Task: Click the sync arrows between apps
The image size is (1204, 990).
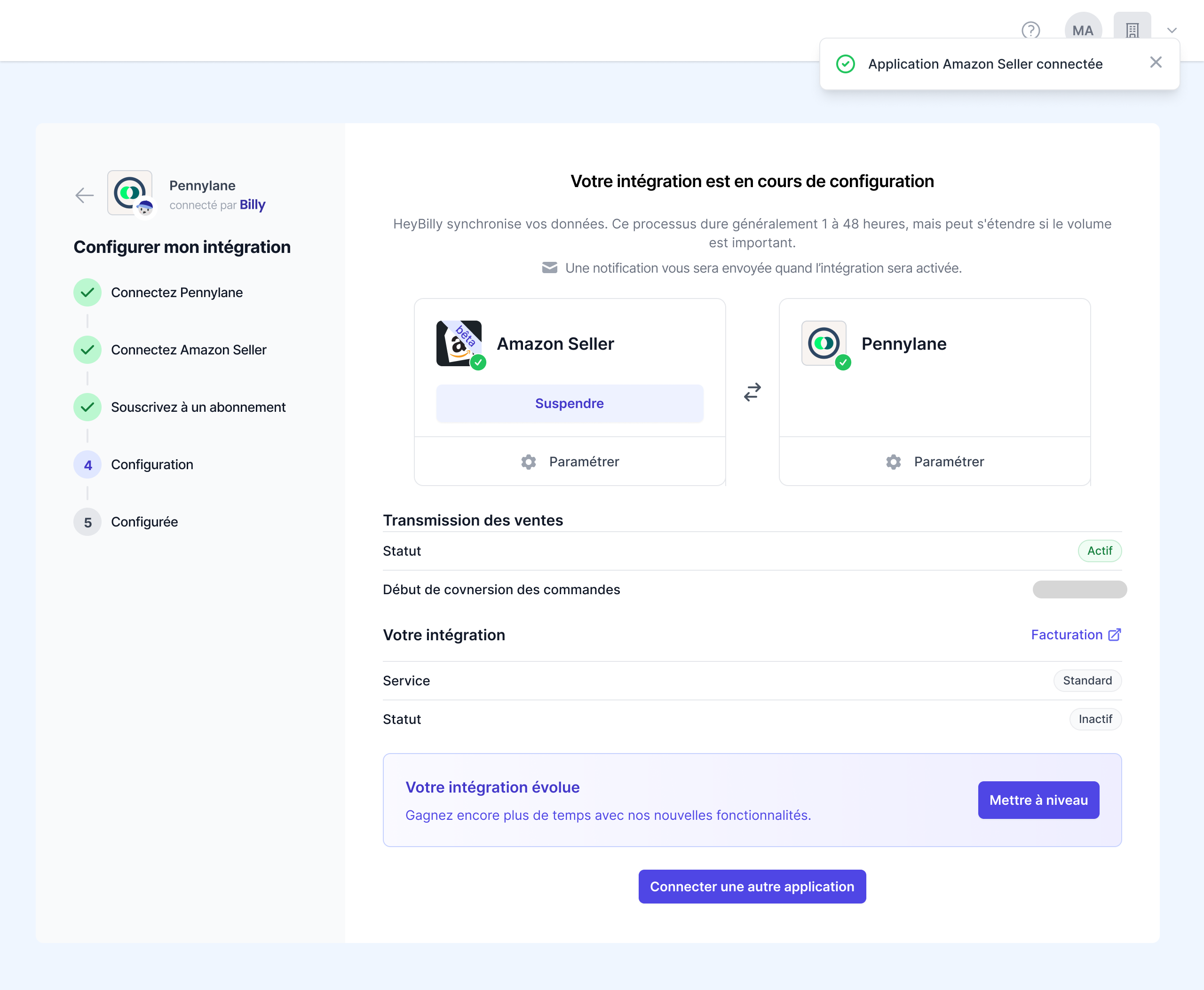Action: tap(752, 393)
